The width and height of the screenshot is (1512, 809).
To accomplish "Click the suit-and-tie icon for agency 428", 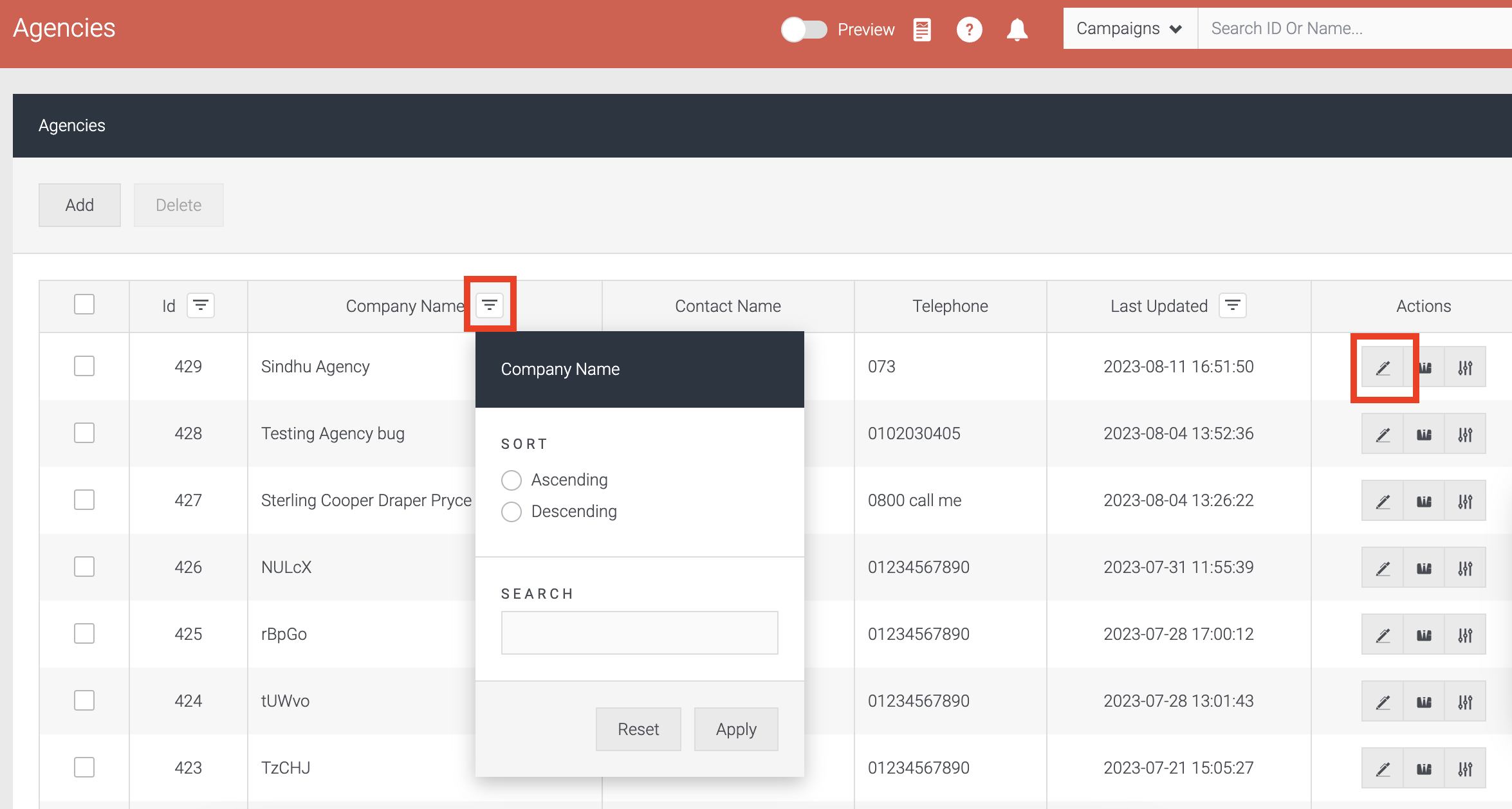I will pyautogui.click(x=1424, y=434).
